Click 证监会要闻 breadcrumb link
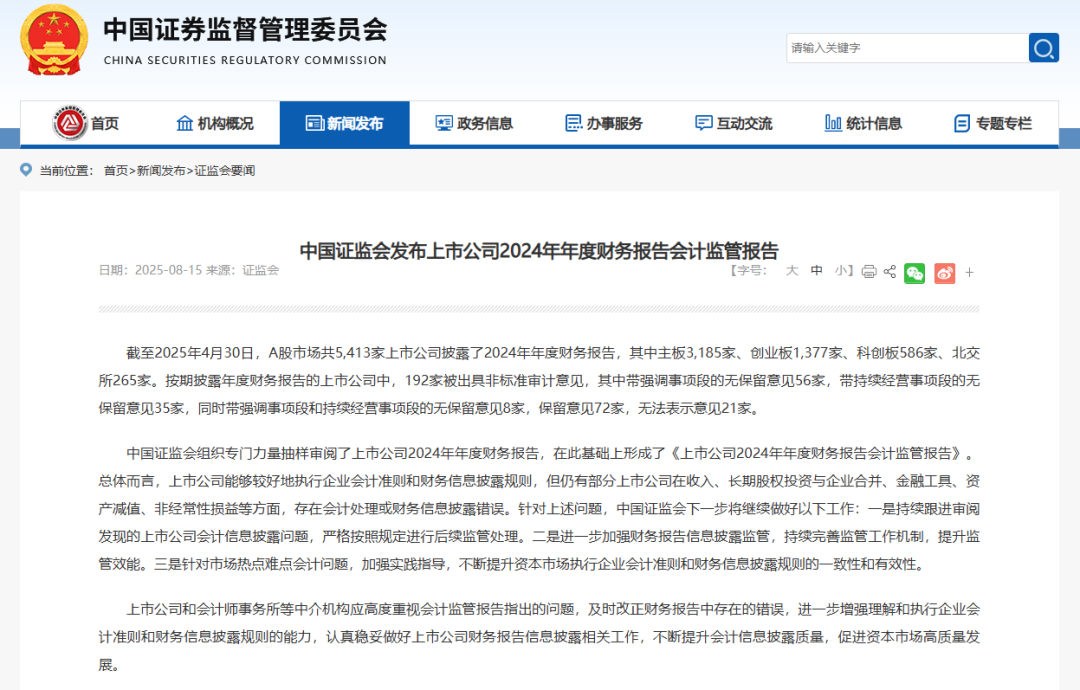 pyautogui.click(x=225, y=171)
